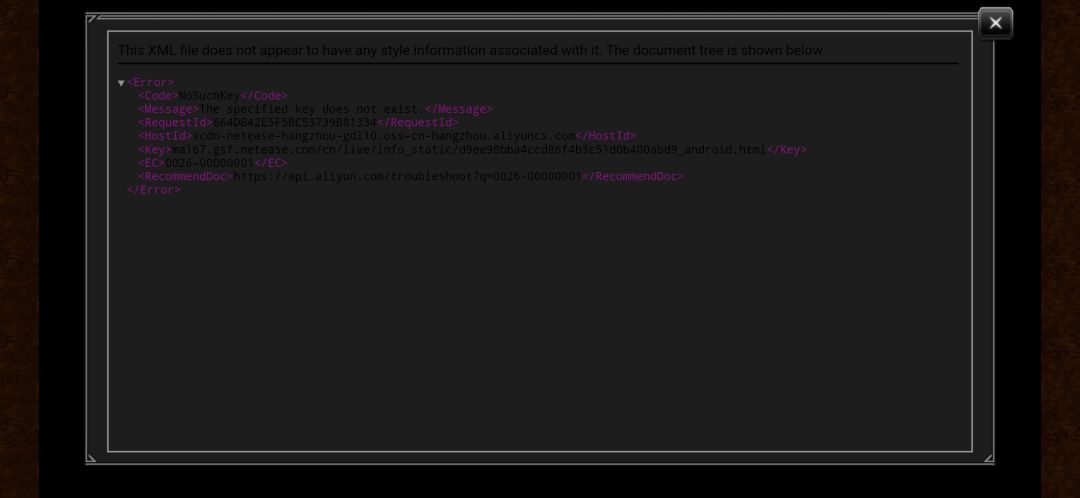Click the opening Error tag
Viewport: 1080px width, 498px height.
(x=150, y=83)
